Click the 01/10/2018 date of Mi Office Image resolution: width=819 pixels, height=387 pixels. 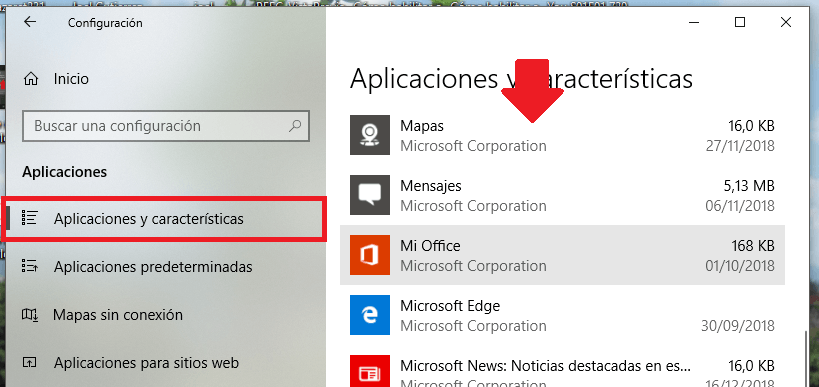point(740,266)
